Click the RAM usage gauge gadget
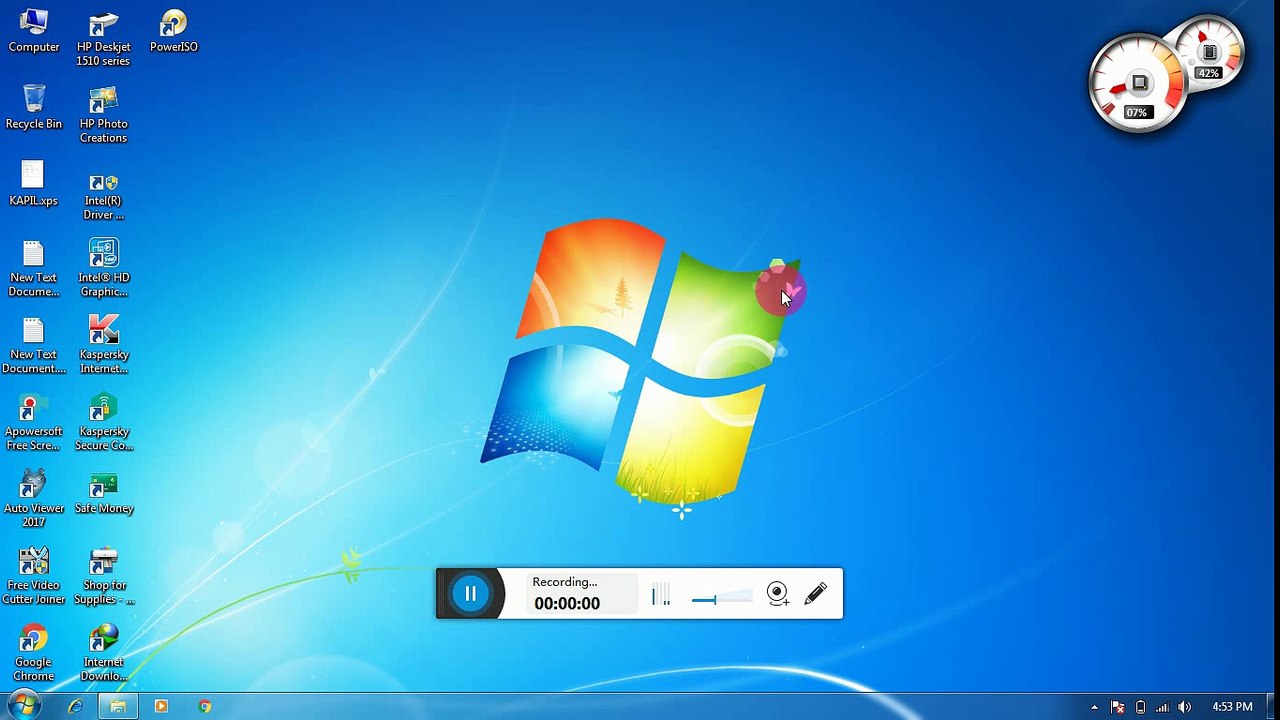This screenshot has height=720, width=1280. click(1211, 51)
